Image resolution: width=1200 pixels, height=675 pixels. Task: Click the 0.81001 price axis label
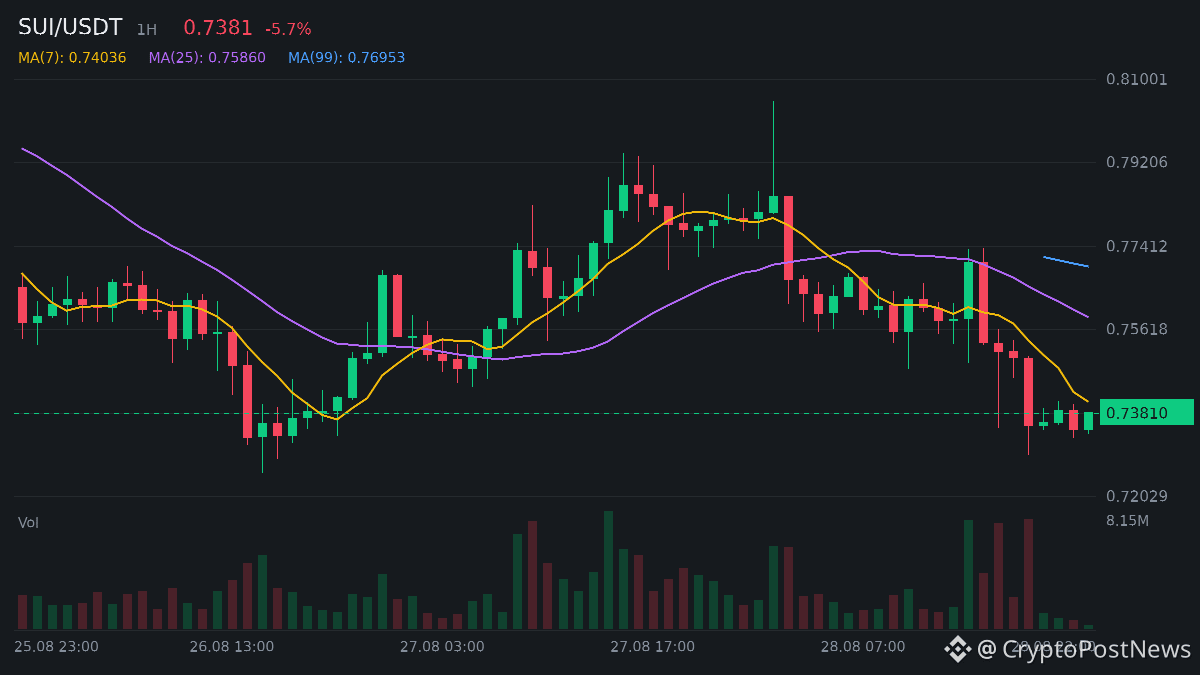[x=1137, y=79]
